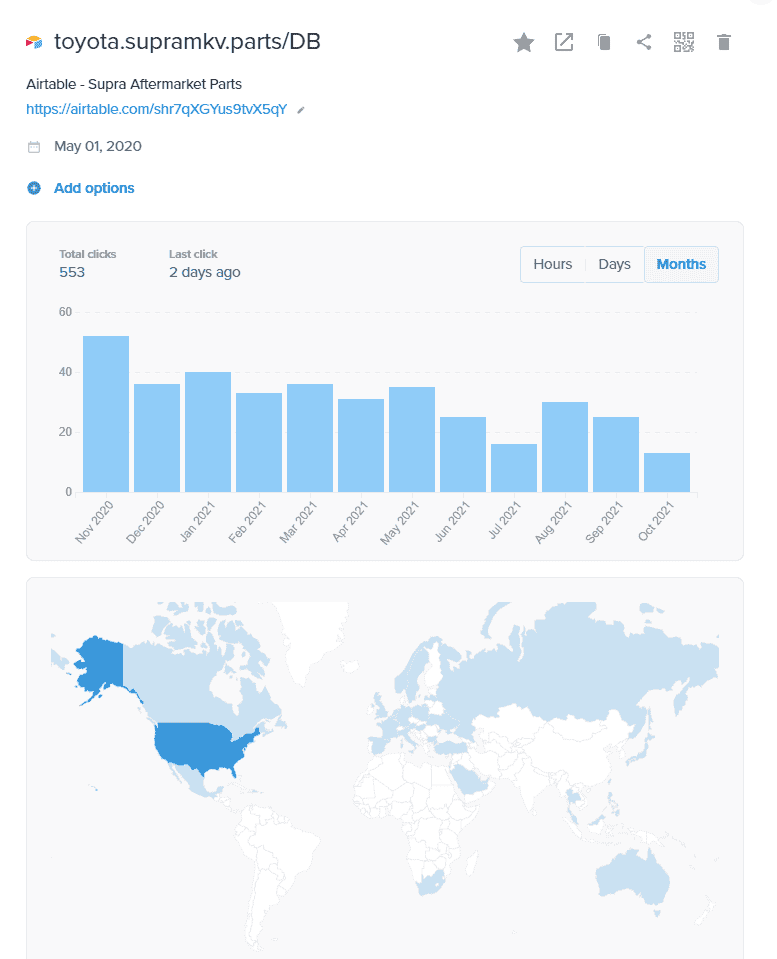The image size is (777, 959).
Task: Select the Jun 2021 bar
Action: click(x=463, y=454)
